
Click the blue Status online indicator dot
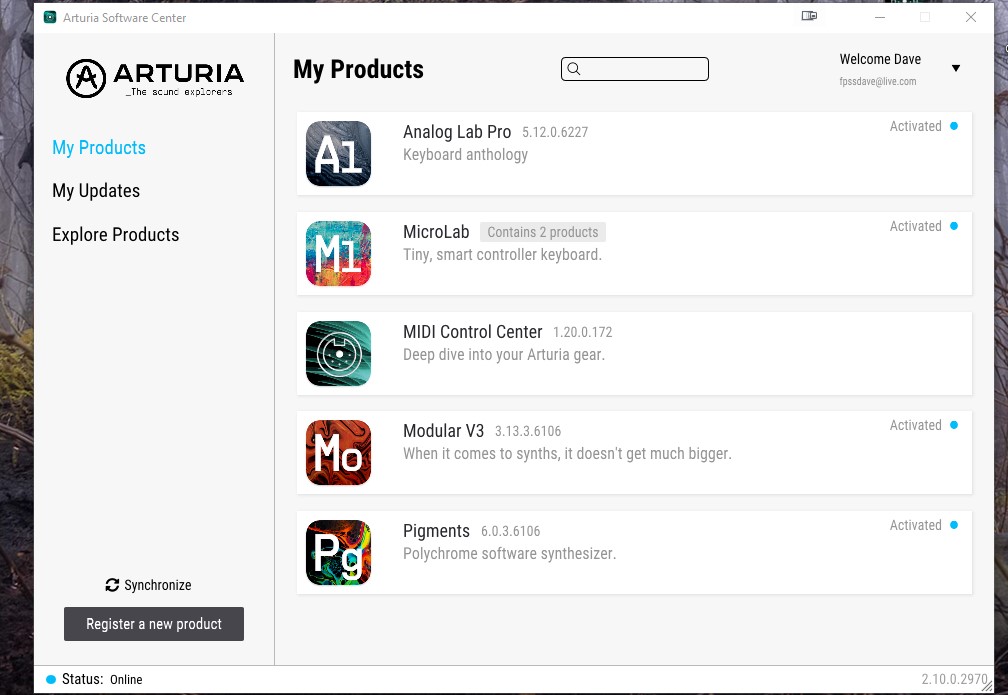point(51,680)
